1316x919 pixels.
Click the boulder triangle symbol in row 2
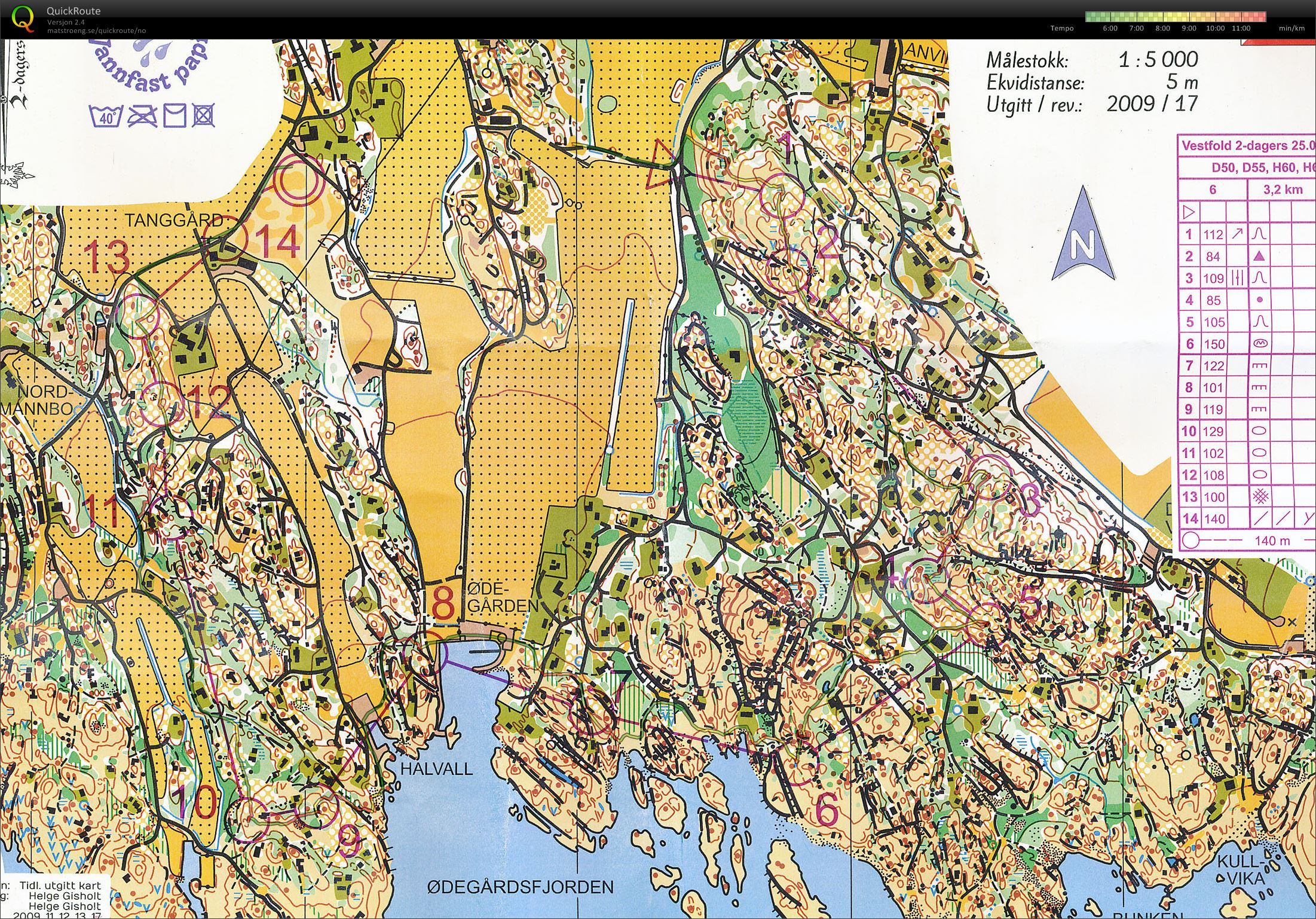pyautogui.click(x=1259, y=256)
